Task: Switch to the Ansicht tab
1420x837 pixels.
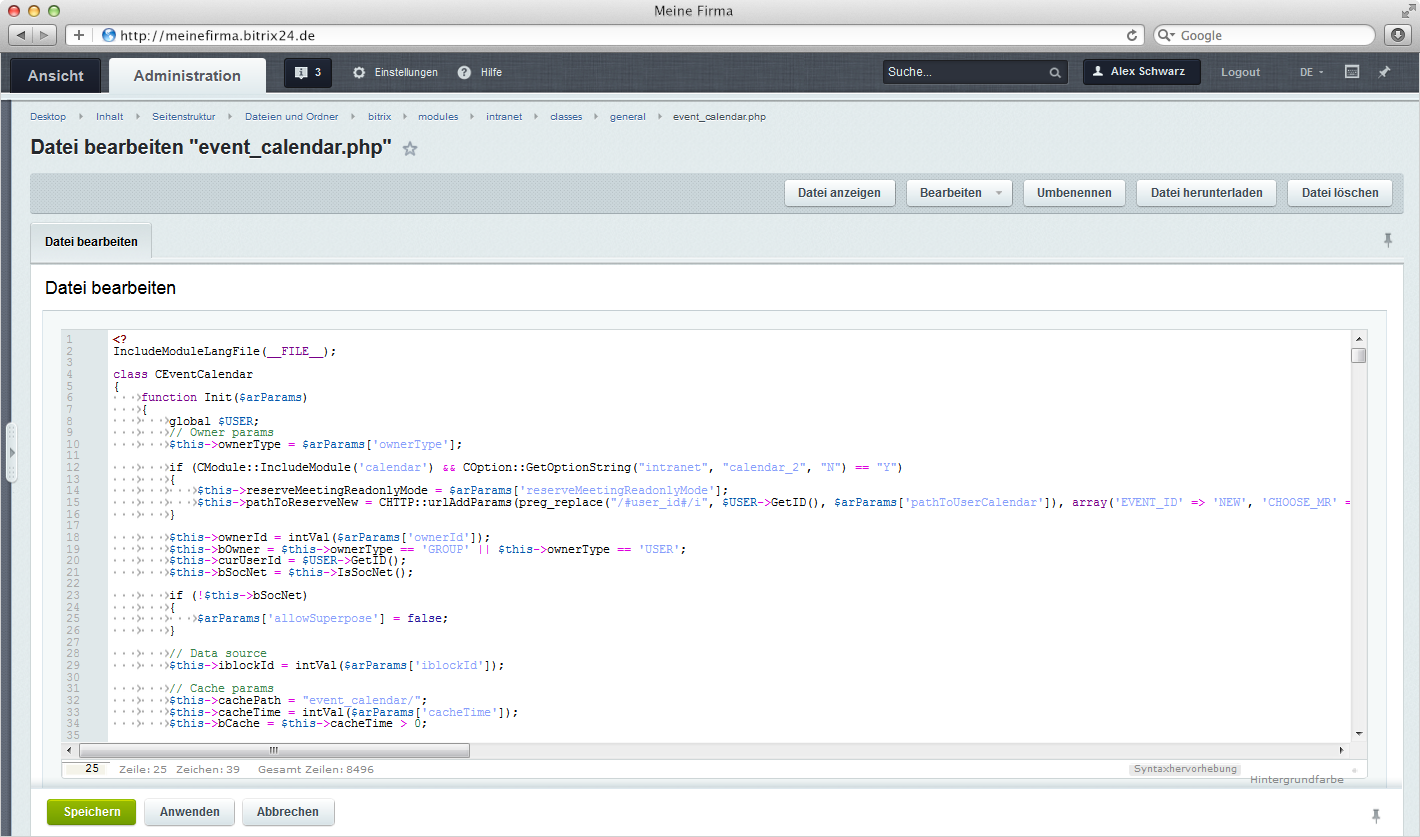Action: 56,75
